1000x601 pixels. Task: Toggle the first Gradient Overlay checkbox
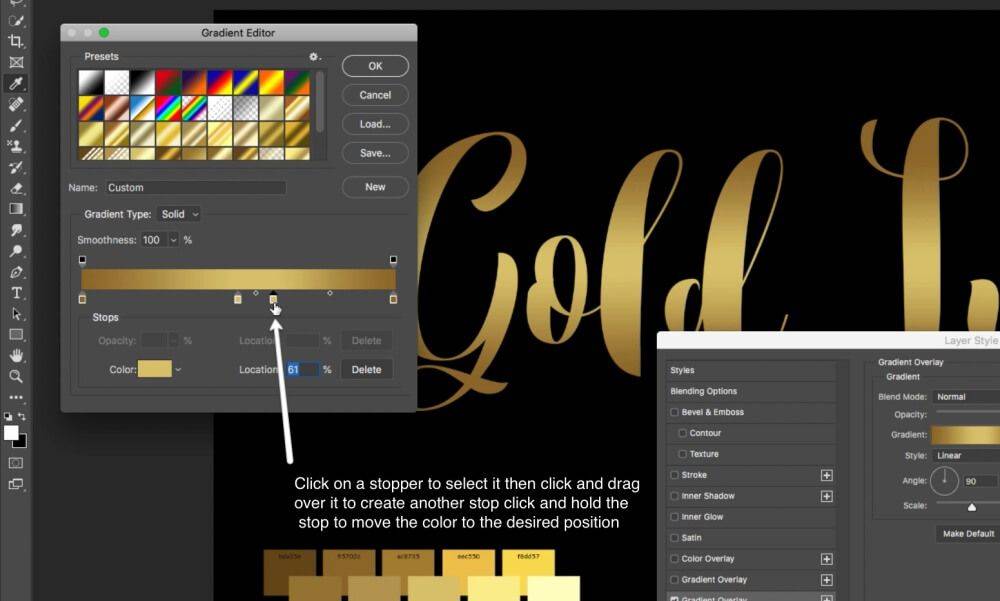point(674,580)
